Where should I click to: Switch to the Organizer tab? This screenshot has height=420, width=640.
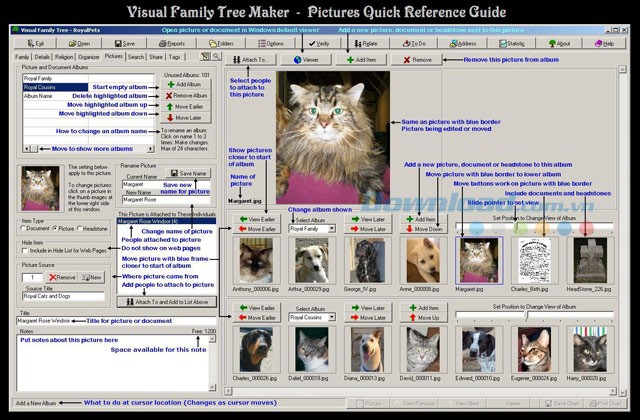[x=89, y=57]
